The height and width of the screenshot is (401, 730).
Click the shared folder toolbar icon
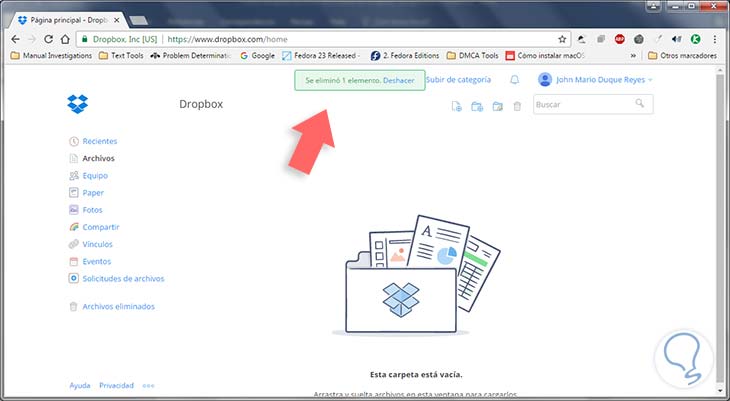(x=498, y=107)
